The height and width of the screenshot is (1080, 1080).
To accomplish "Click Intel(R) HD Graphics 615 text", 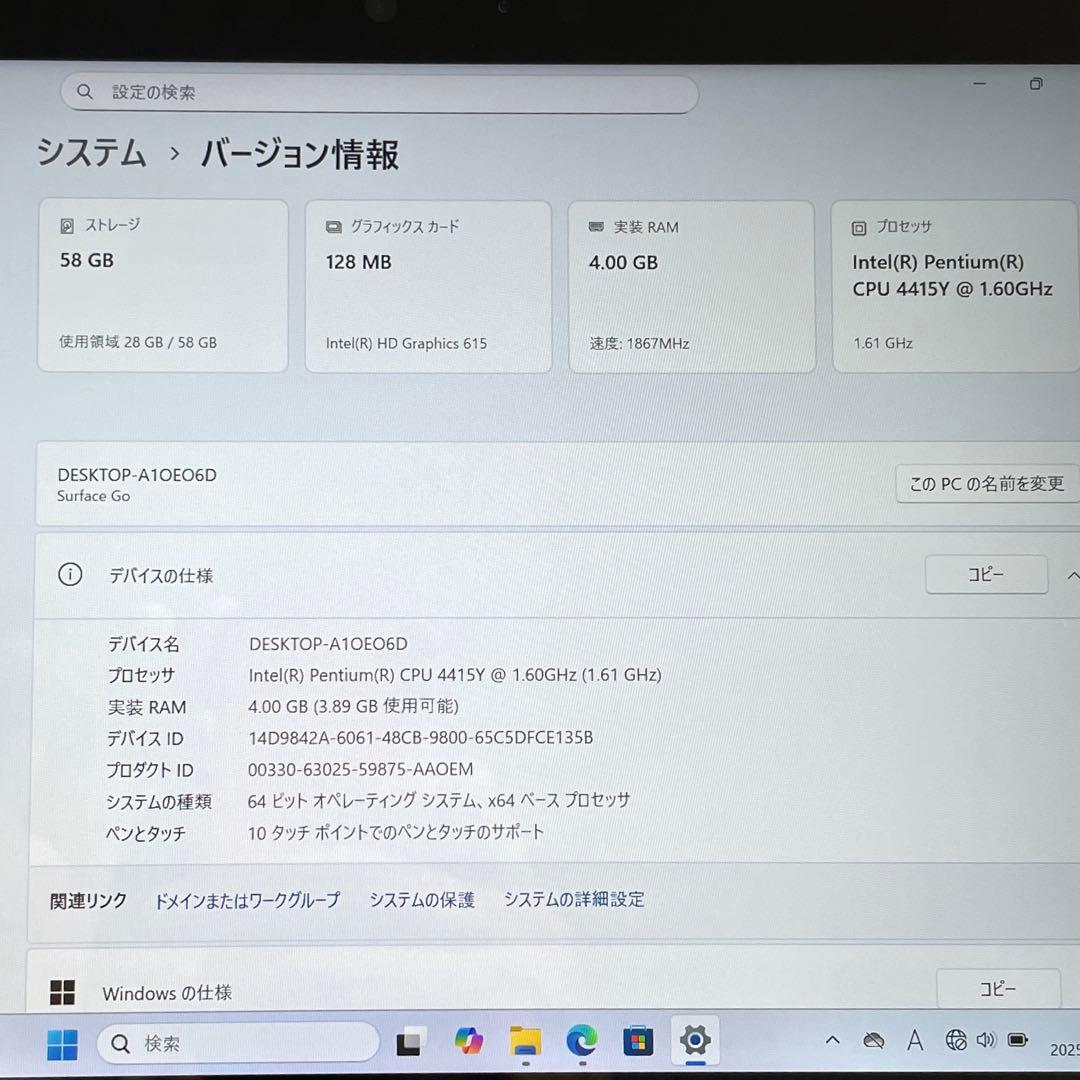I will [406, 343].
